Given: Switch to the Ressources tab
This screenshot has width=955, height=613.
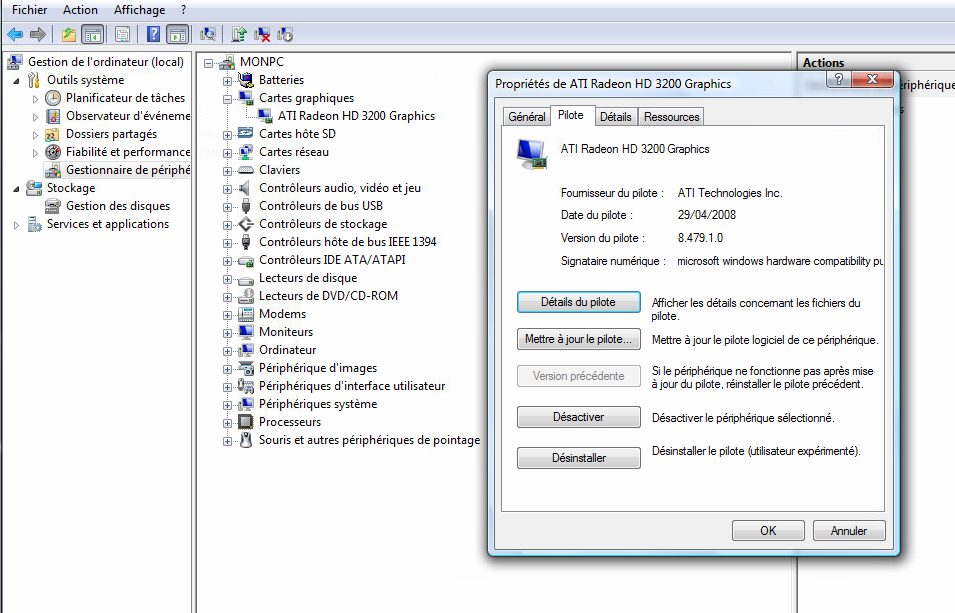Looking at the screenshot, I should coord(671,116).
